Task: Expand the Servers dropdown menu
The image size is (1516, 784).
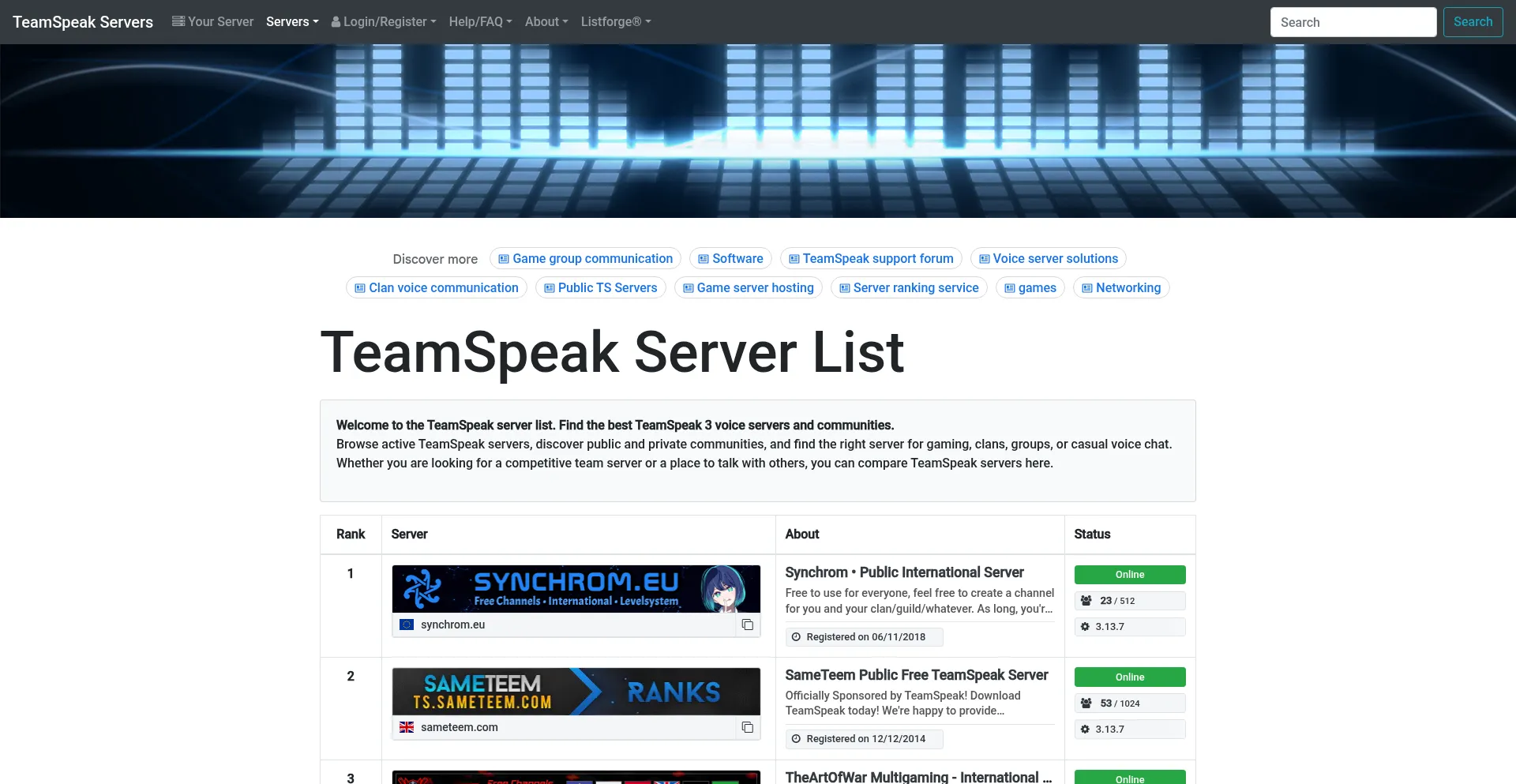Action: point(292,22)
